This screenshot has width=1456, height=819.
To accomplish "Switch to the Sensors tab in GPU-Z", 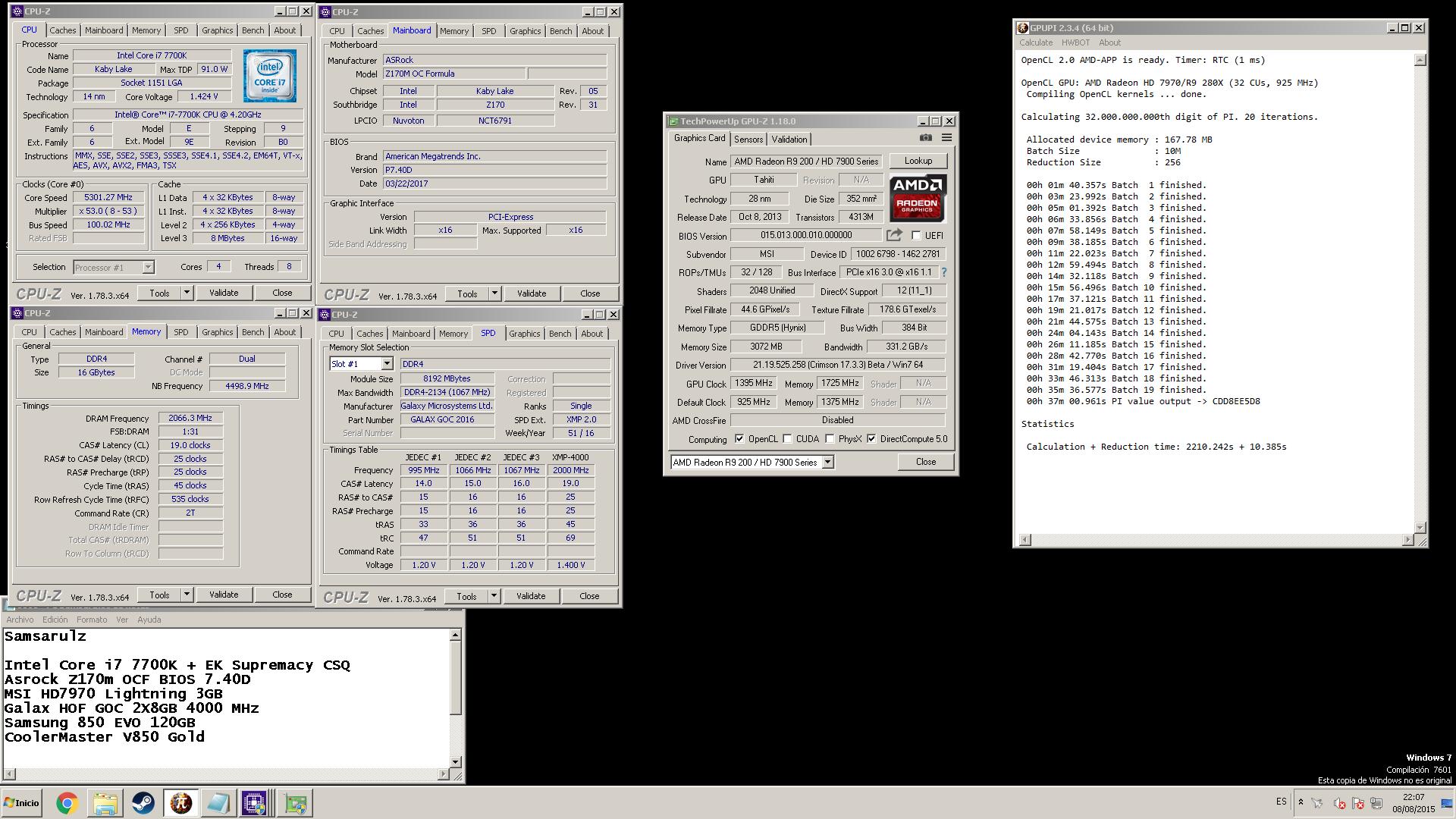I will pyautogui.click(x=748, y=140).
